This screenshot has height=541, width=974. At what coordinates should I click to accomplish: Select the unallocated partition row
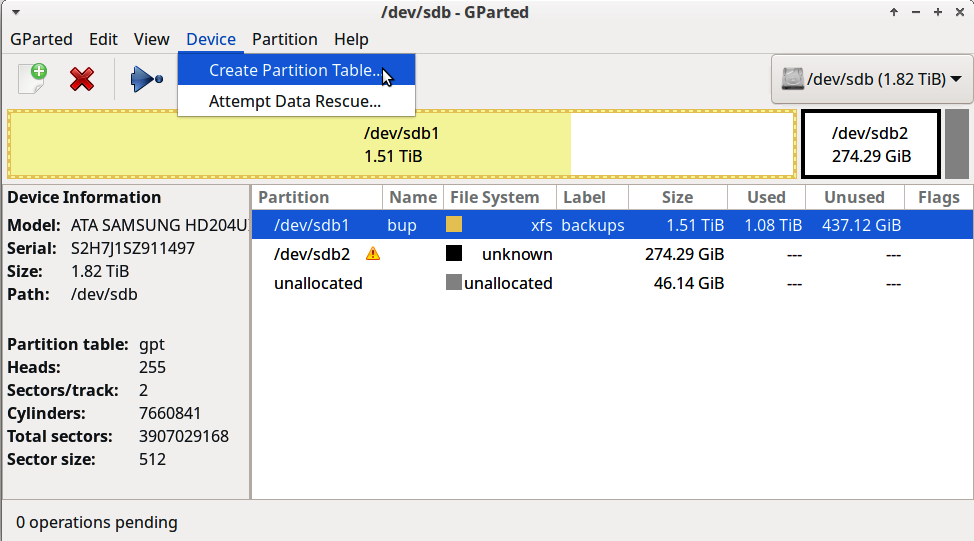(x=612, y=283)
